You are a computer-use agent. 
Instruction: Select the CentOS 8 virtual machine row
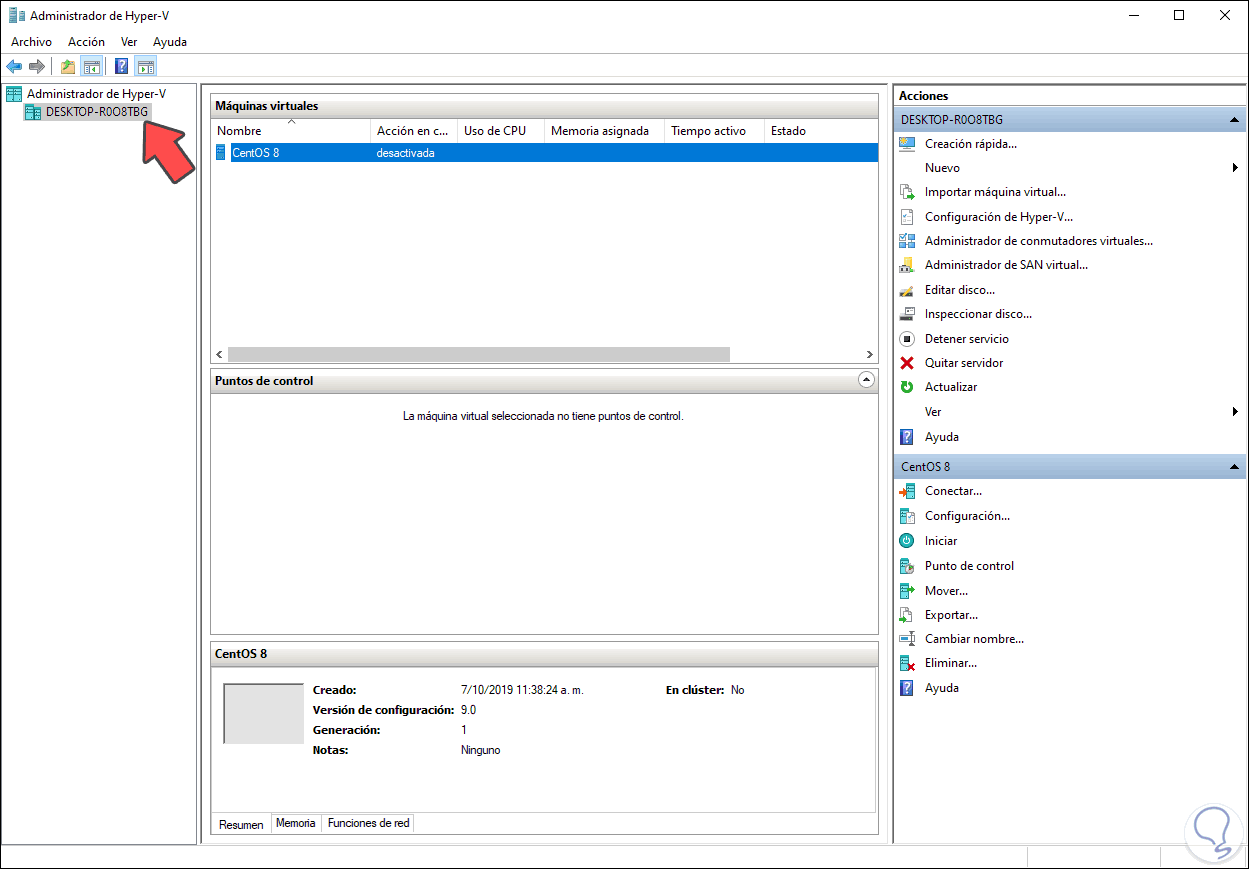(x=544, y=153)
